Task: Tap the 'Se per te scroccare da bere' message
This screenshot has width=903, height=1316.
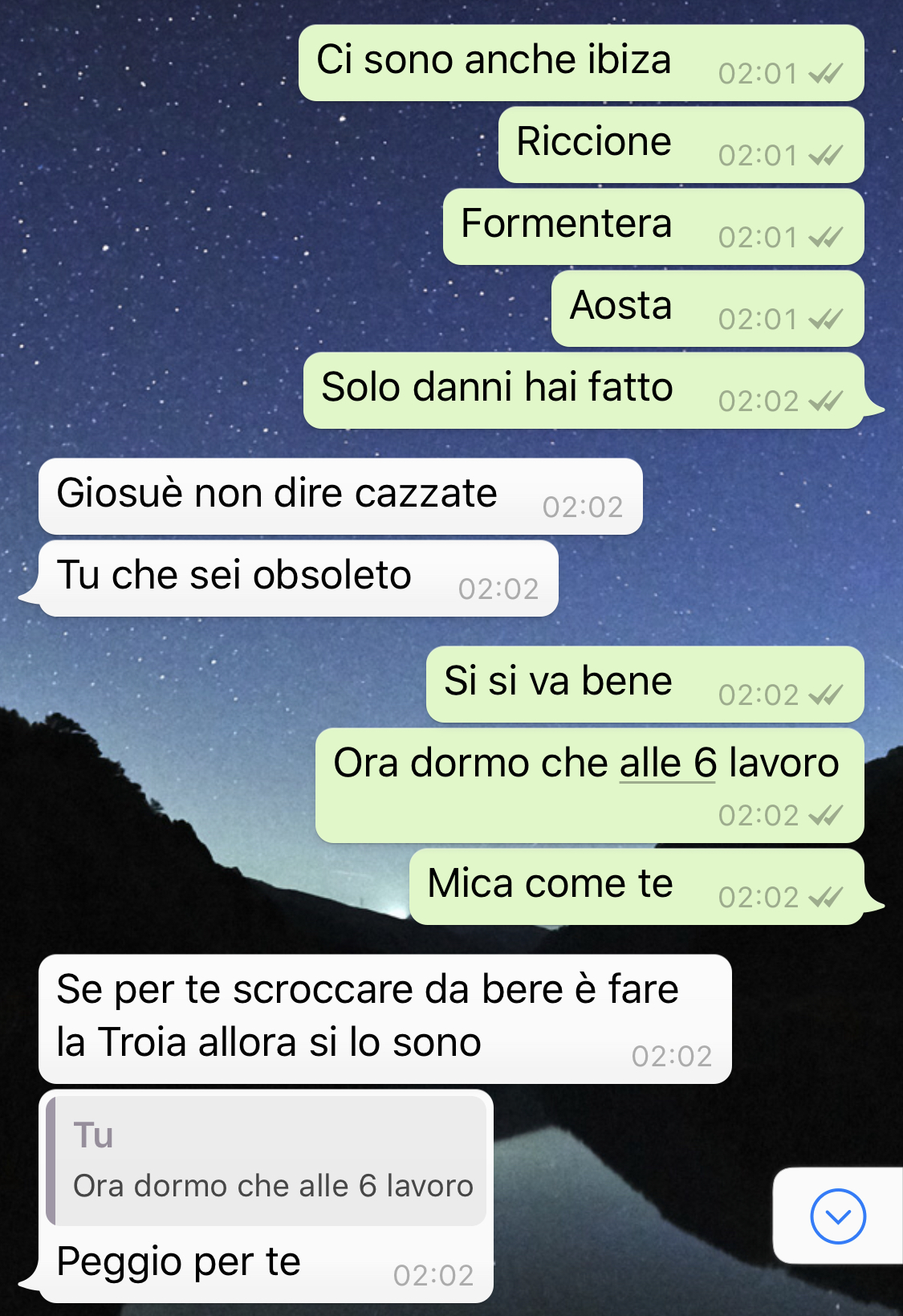Action: pos(385,1019)
